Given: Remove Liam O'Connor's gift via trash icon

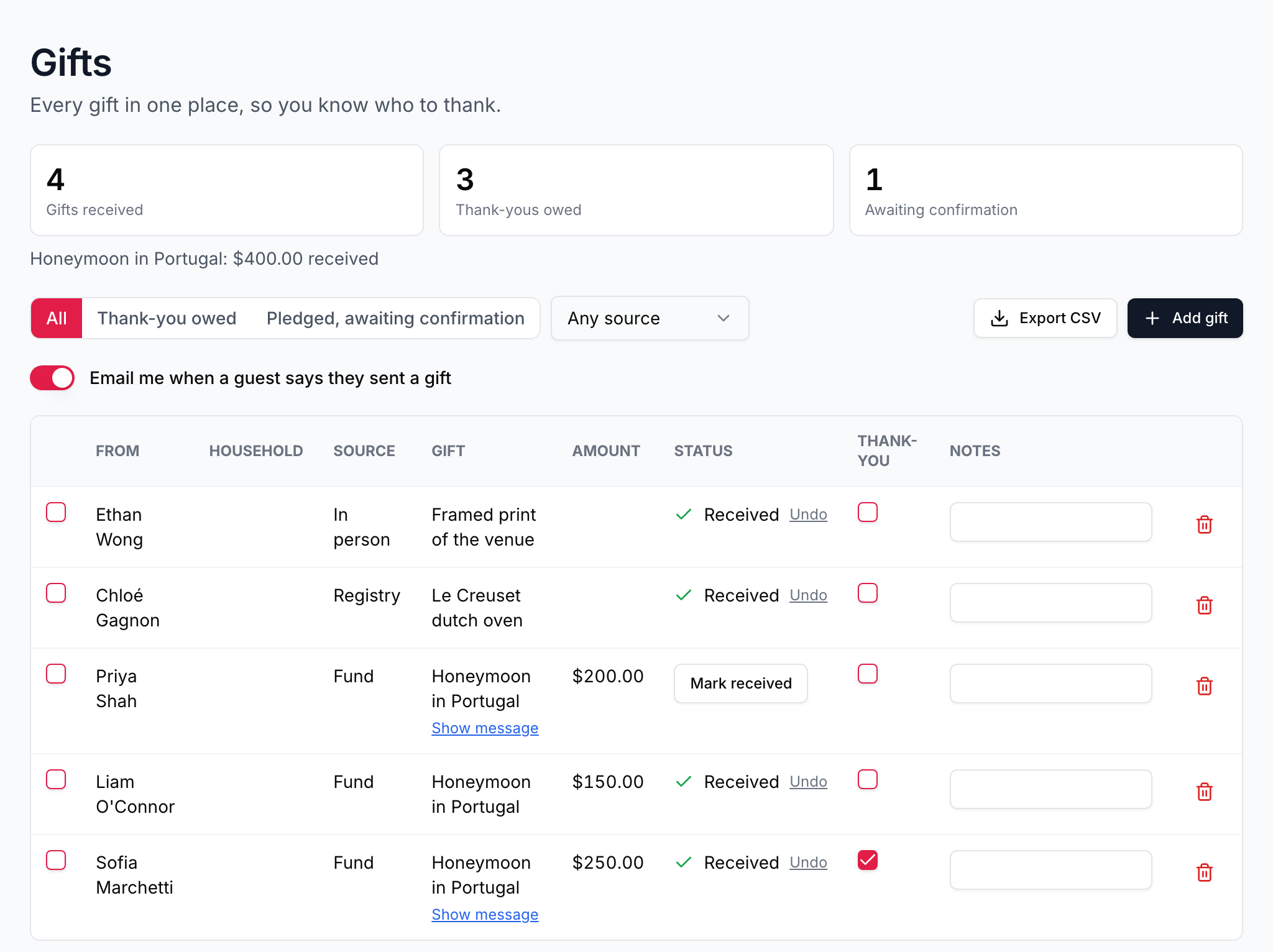Looking at the screenshot, I should [1204, 792].
